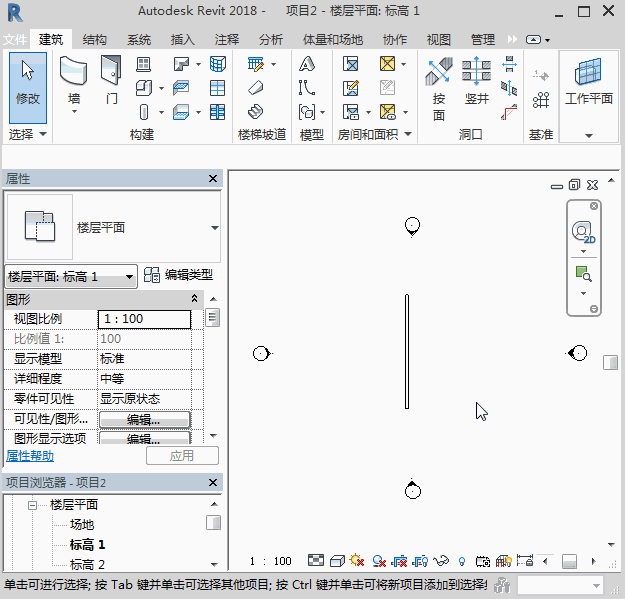Open the 楼层平面: 标高 1 instance dropdown
Screen dimensions: 625x599
pyautogui.click(x=71, y=276)
